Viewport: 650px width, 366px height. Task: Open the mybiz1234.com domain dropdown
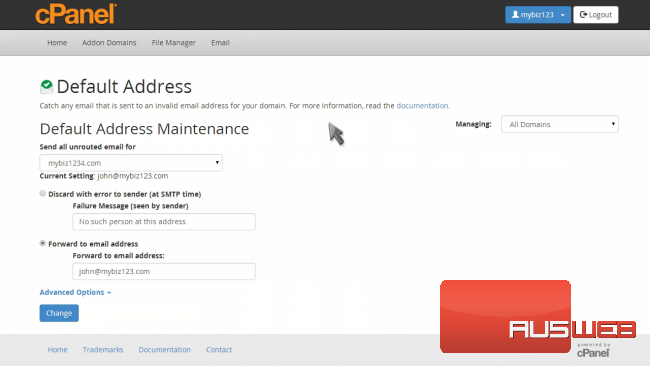point(131,163)
